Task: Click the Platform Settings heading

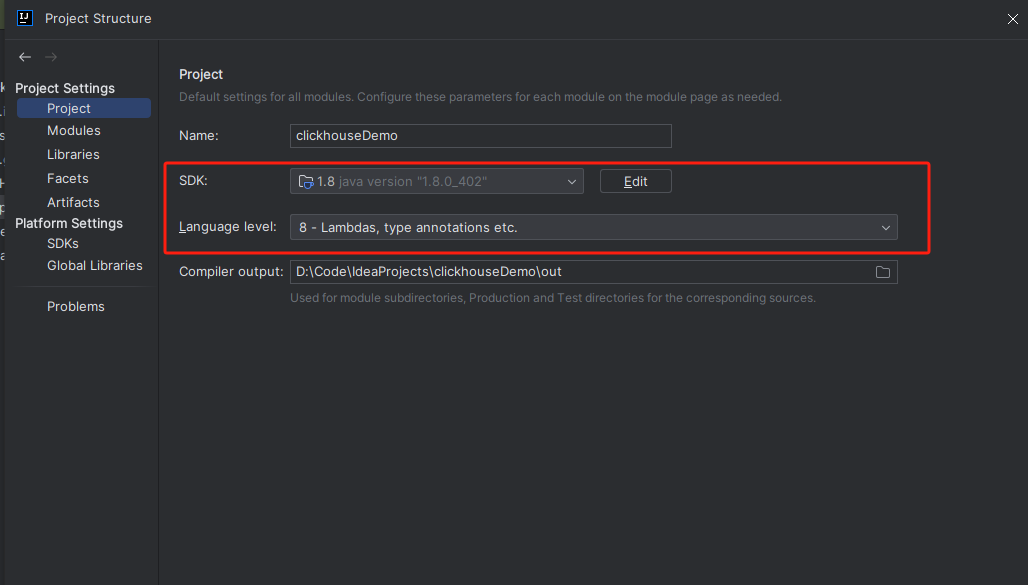Action: click(69, 223)
